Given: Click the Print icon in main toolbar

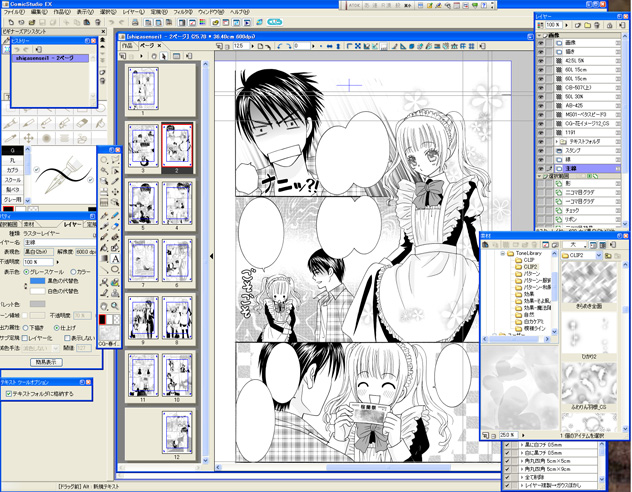Looking at the screenshot, I should coord(135,22).
